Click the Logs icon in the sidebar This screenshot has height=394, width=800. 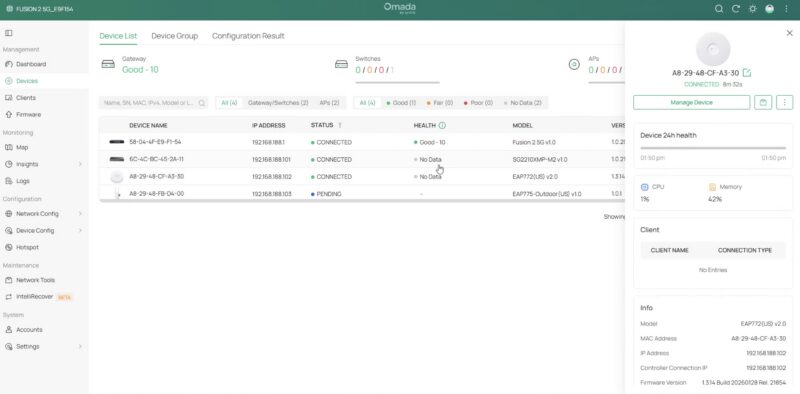point(8,181)
